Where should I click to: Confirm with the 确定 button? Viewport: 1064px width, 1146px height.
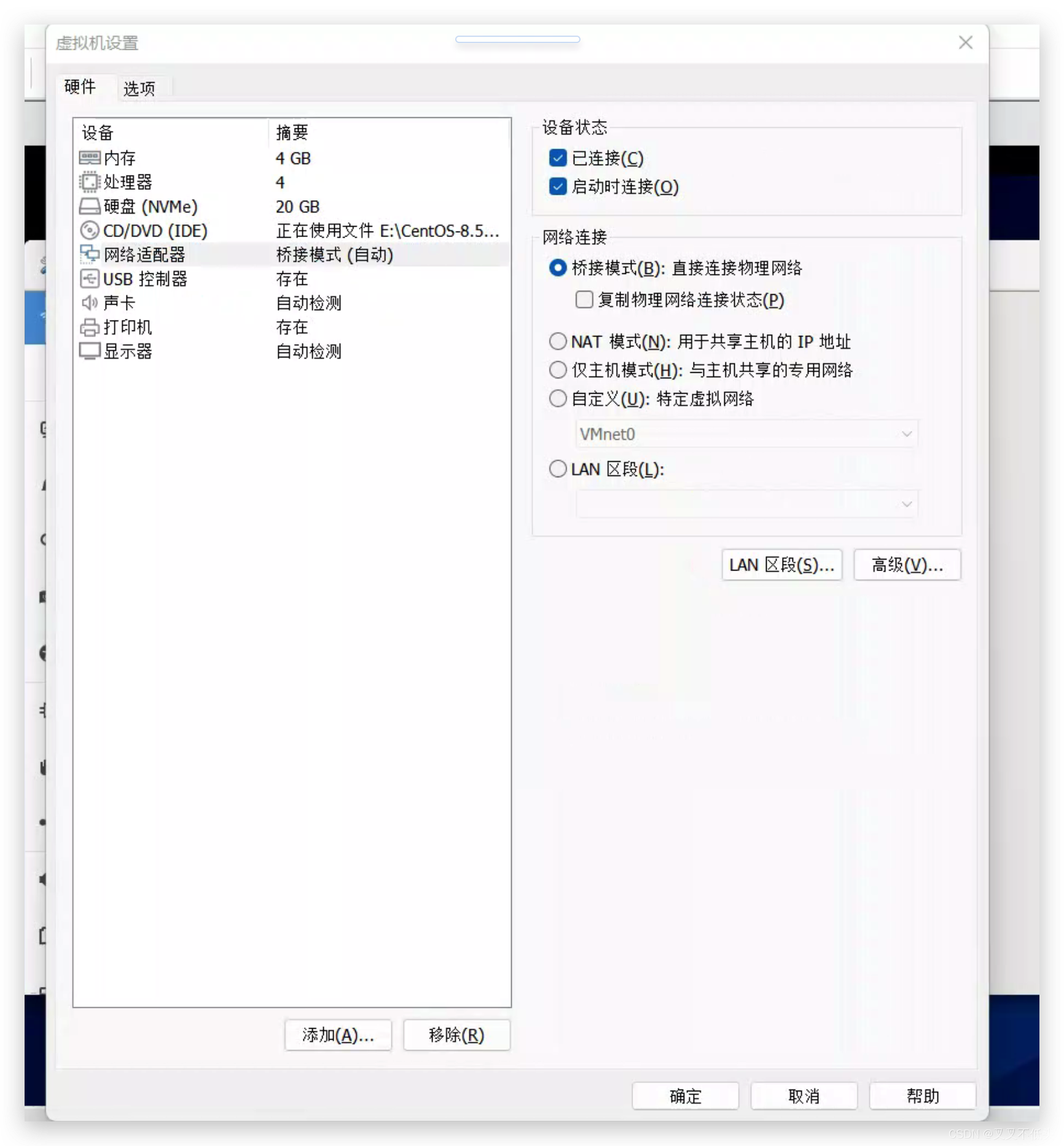[x=686, y=1096]
